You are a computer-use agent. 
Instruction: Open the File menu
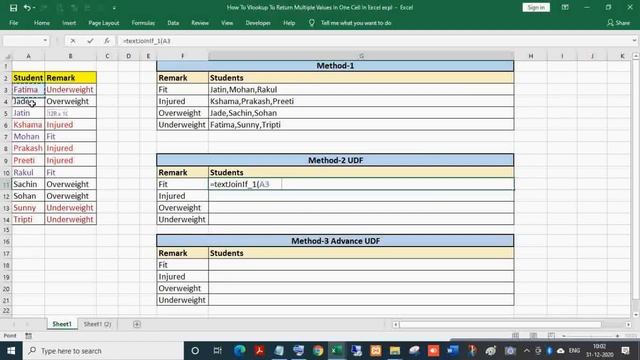point(13,23)
